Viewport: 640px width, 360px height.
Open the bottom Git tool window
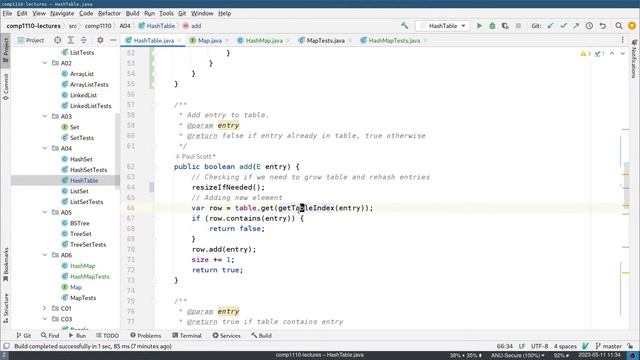coord(24,336)
